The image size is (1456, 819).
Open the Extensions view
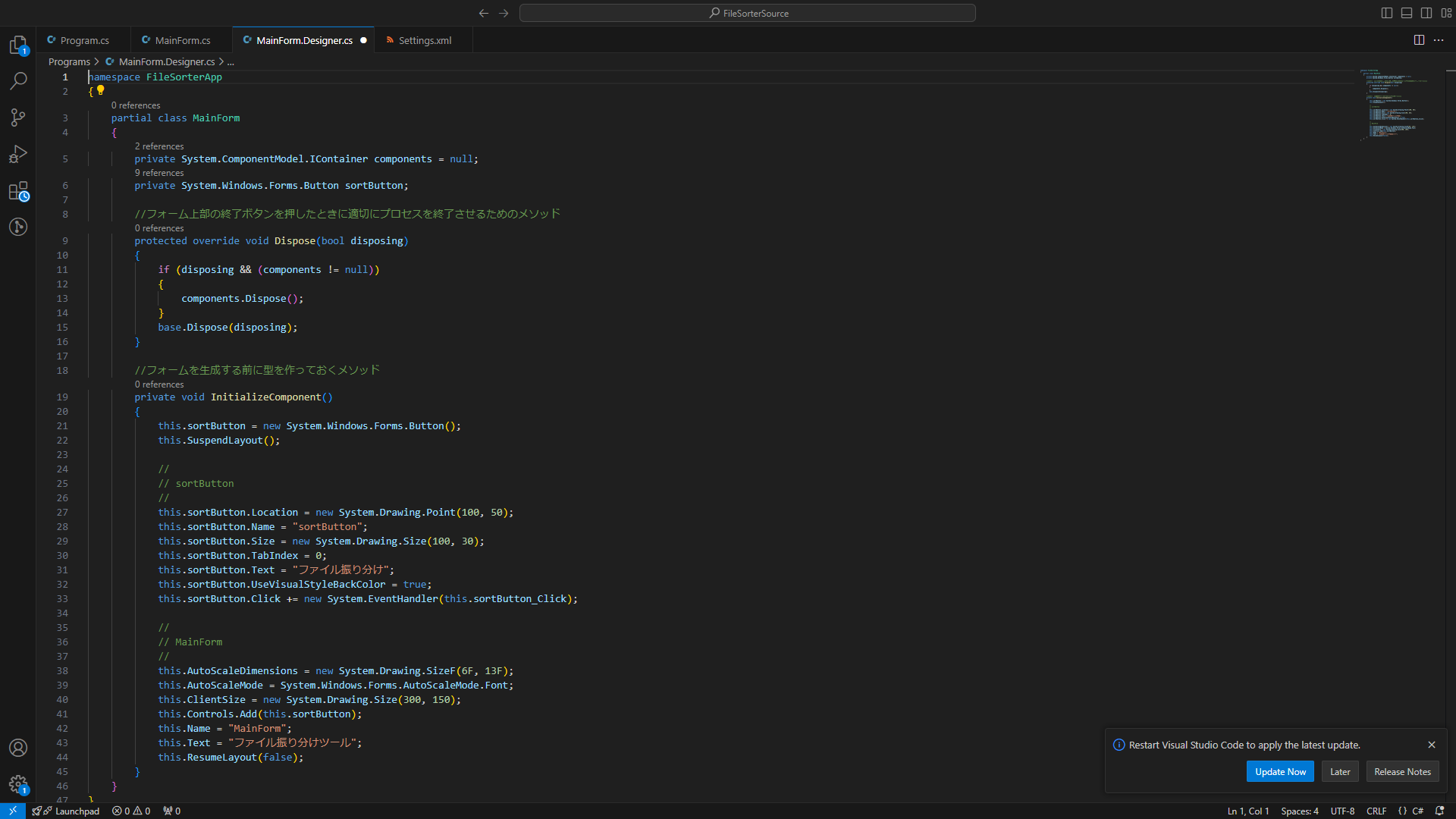(18, 191)
